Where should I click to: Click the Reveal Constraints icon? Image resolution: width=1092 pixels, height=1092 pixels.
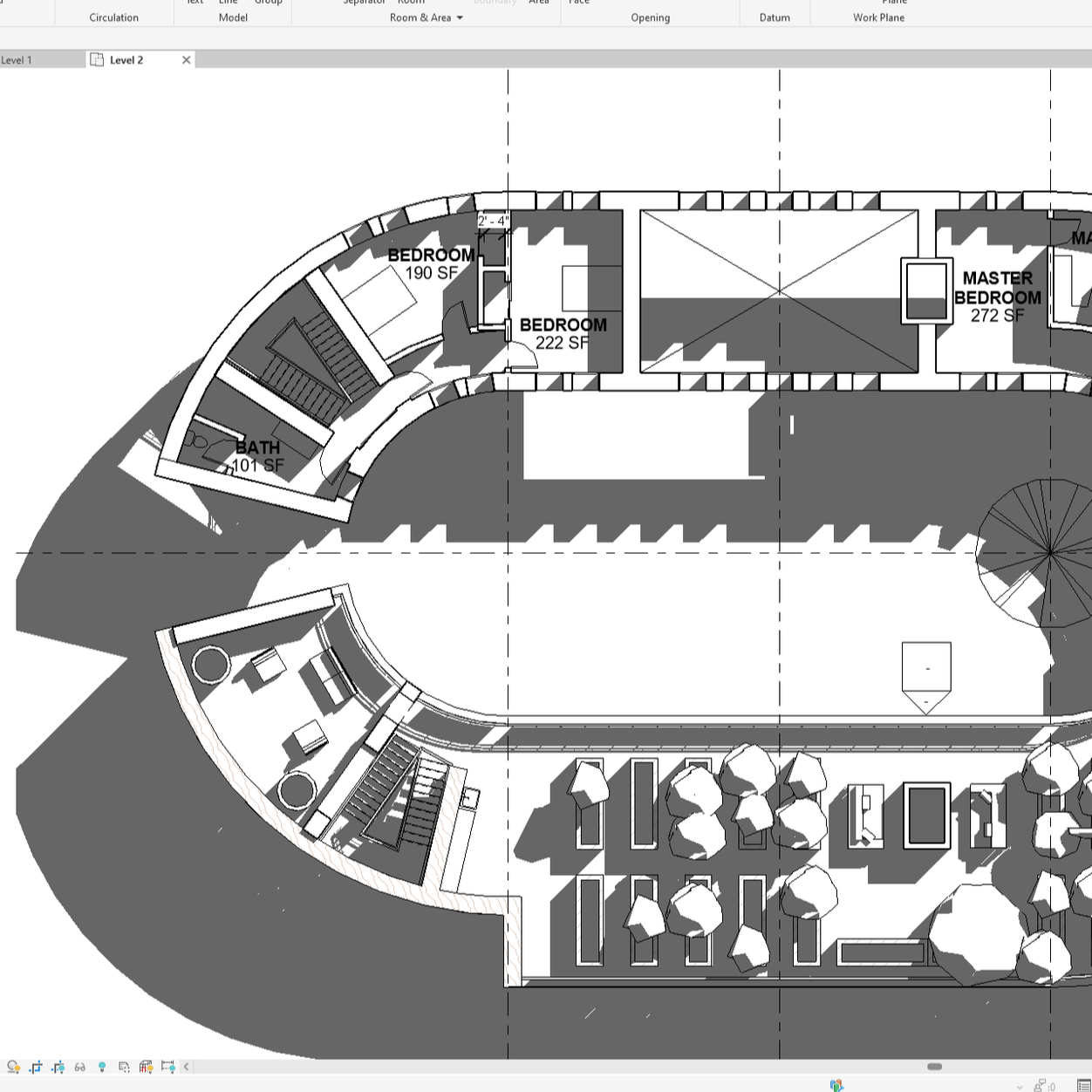(x=168, y=1067)
